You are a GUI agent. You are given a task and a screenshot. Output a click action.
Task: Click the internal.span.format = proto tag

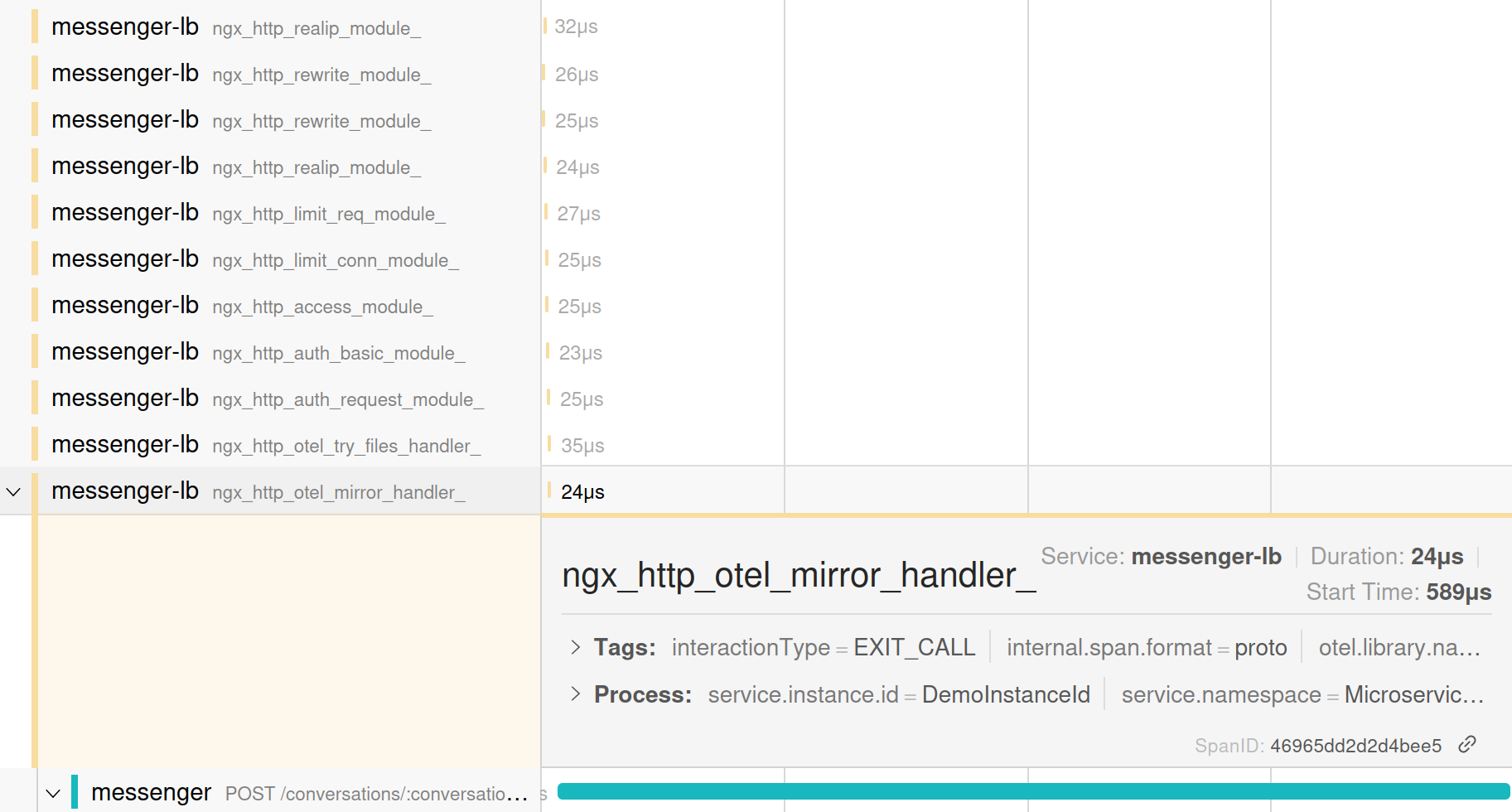pos(1146,647)
